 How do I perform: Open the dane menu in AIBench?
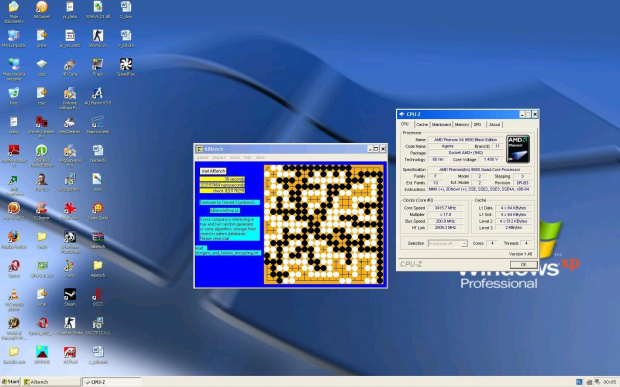260,157
